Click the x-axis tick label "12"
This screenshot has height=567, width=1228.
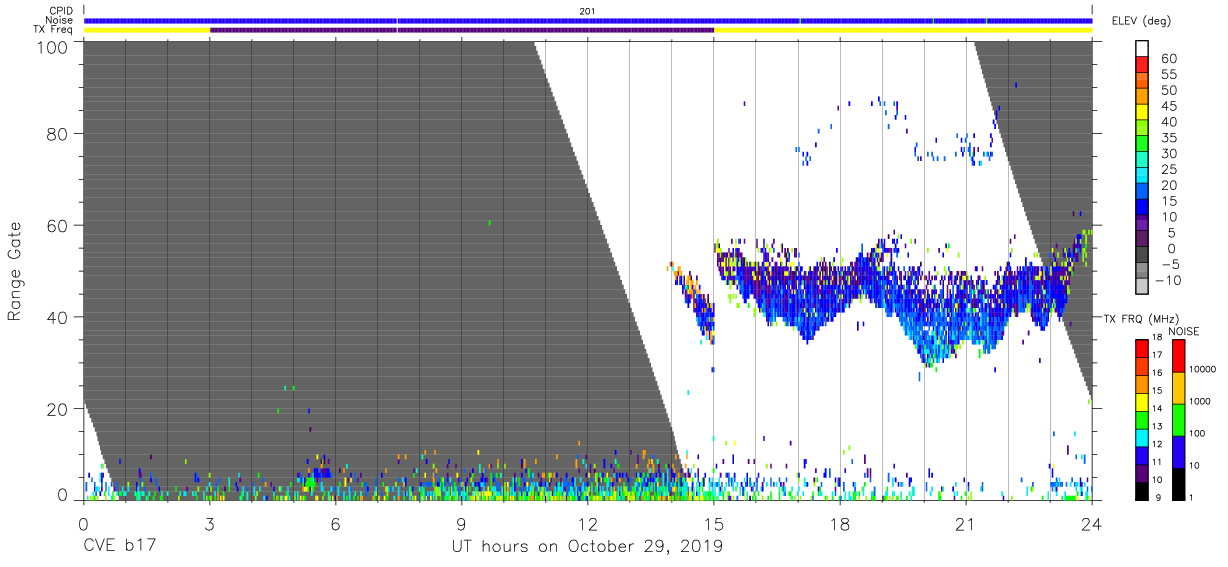click(x=587, y=523)
